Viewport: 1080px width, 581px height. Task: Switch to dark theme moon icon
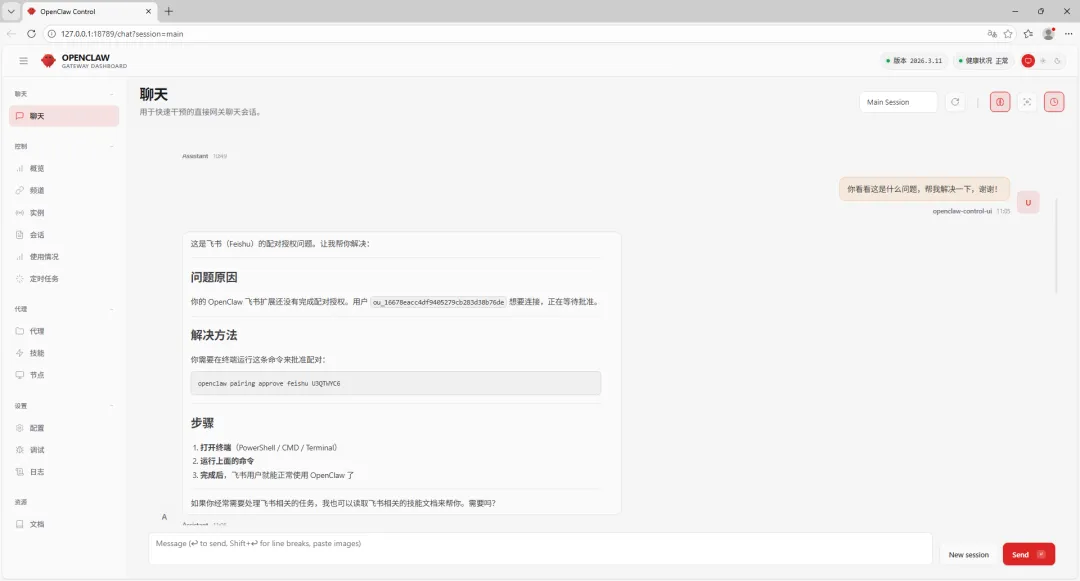click(1057, 61)
